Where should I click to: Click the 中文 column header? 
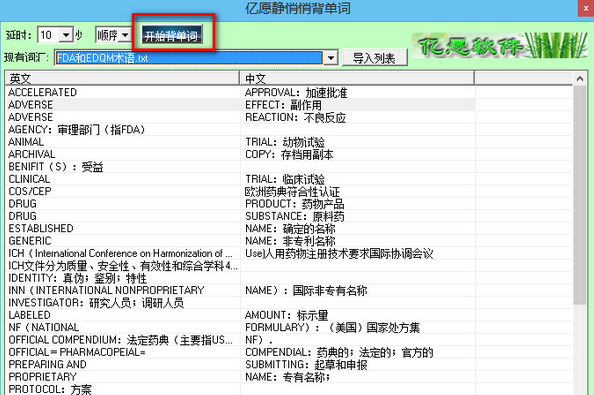(357, 78)
